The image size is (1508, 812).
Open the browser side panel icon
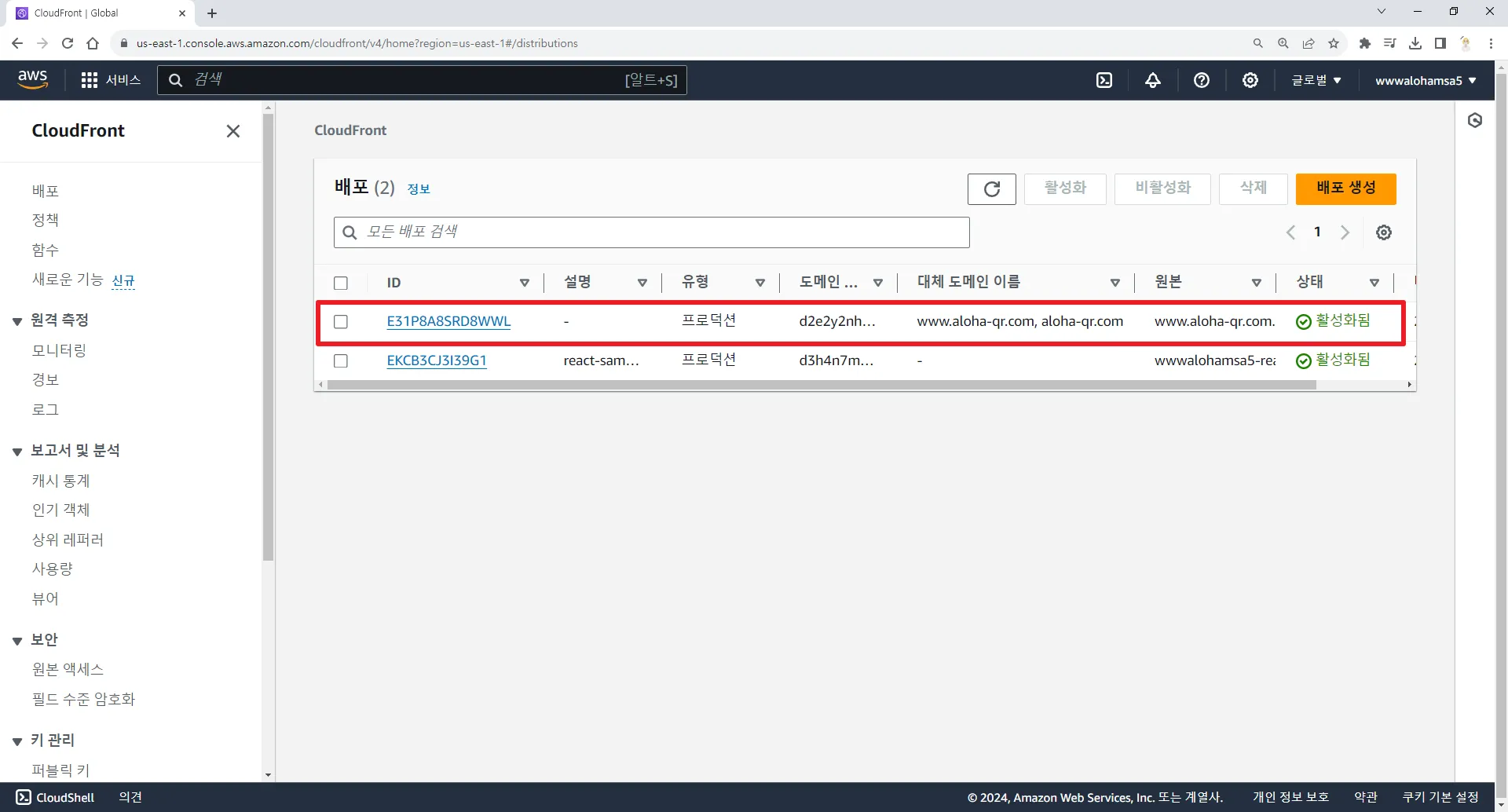coord(1440,43)
